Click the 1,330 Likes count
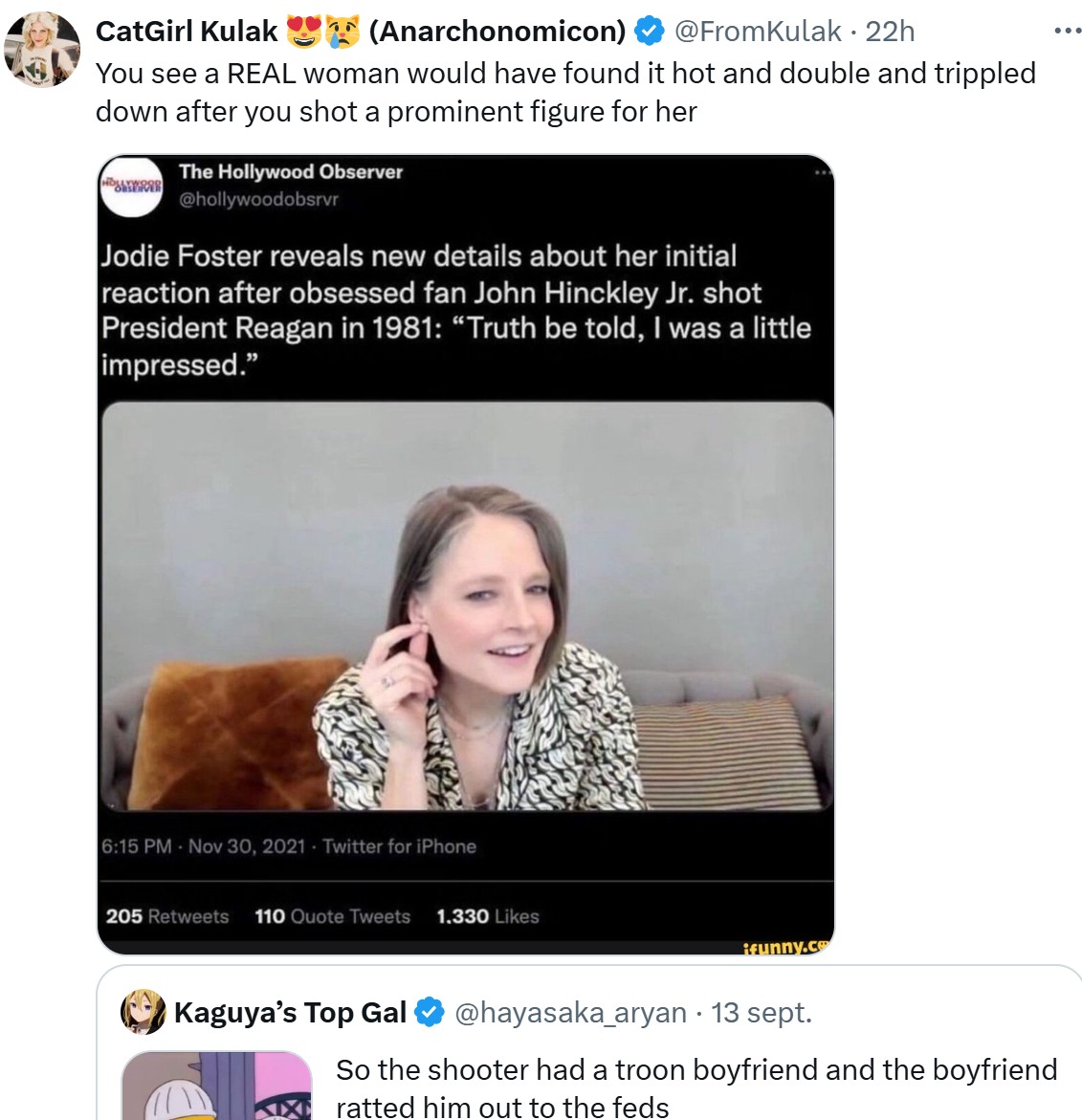Viewport: 1082px width, 1120px height. point(487,916)
